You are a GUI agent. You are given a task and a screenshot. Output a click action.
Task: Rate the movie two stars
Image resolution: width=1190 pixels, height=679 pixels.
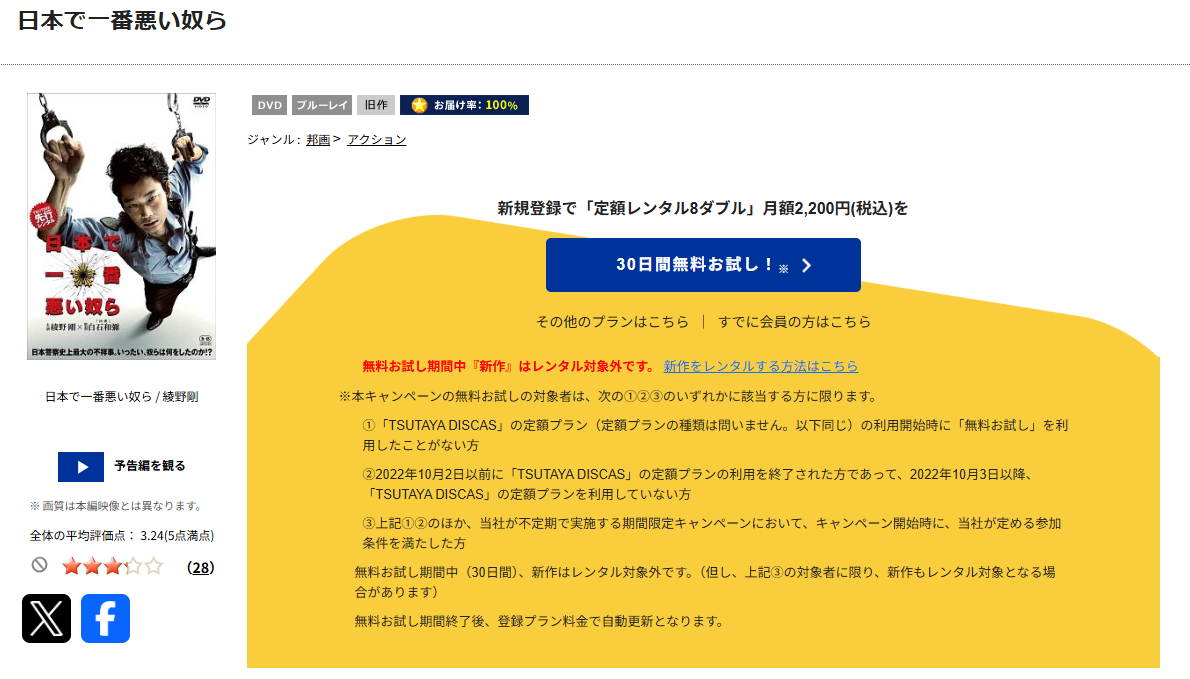click(93, 566)
